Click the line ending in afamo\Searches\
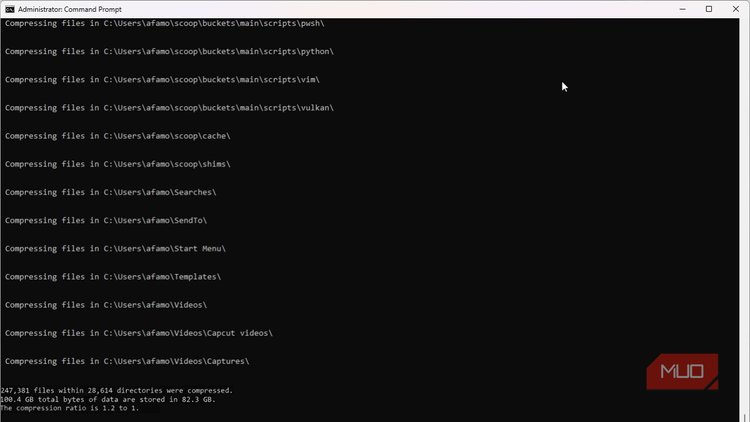The height and width of the screenshot is (422, 750). coord(110,192)
